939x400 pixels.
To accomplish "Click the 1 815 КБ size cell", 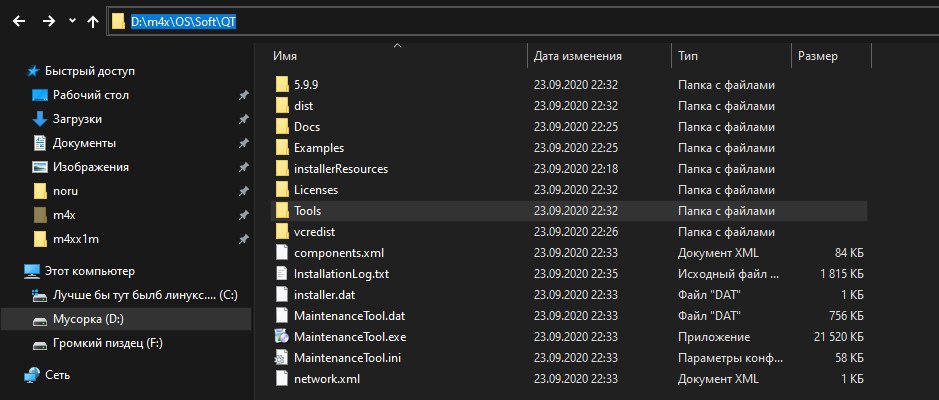I will 842,274.
